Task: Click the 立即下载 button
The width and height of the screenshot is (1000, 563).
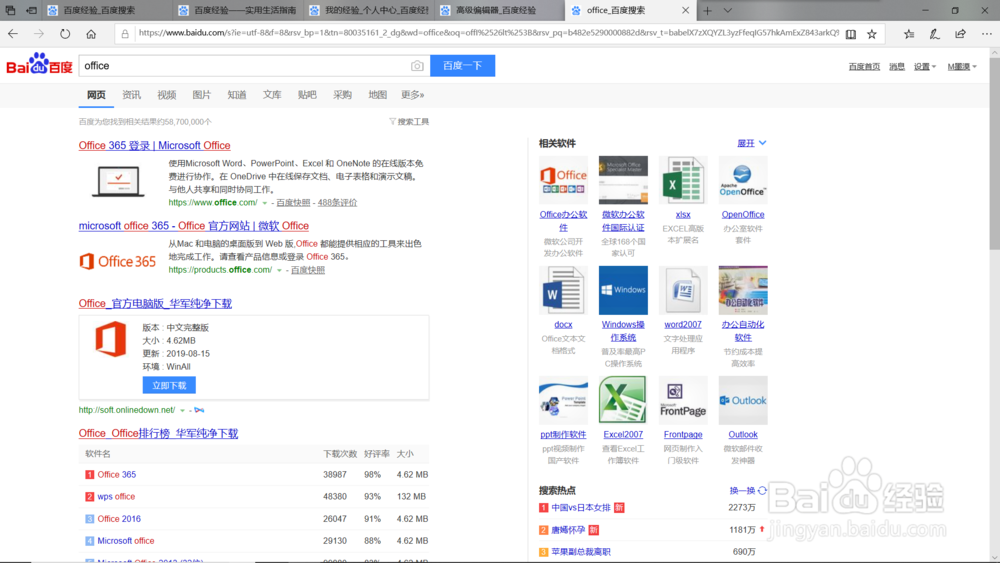Action: tap(169, 385)
